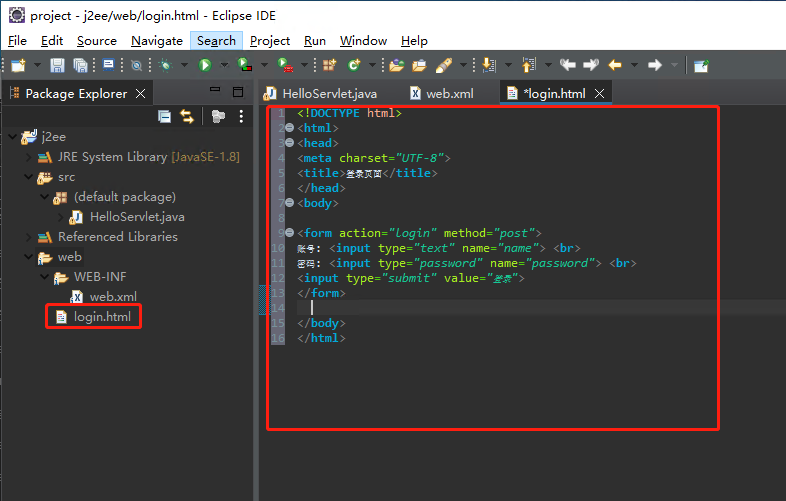The height and width of the screenshot is (501, 786).
Task: Collapse the WEB-INF folder node
Action: point(45,277)
